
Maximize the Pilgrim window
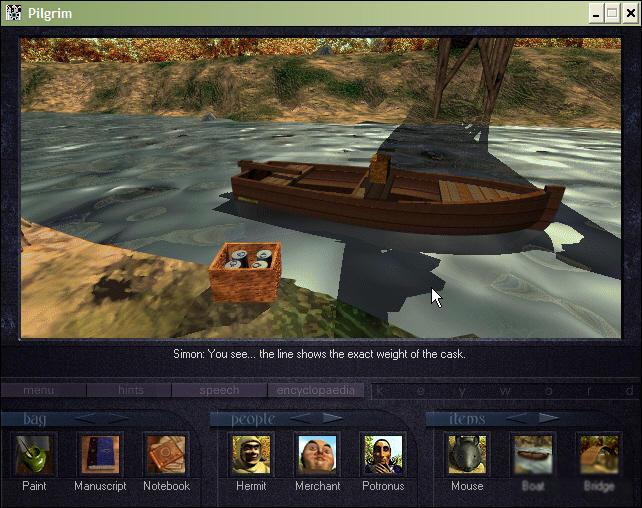point(613,14)
